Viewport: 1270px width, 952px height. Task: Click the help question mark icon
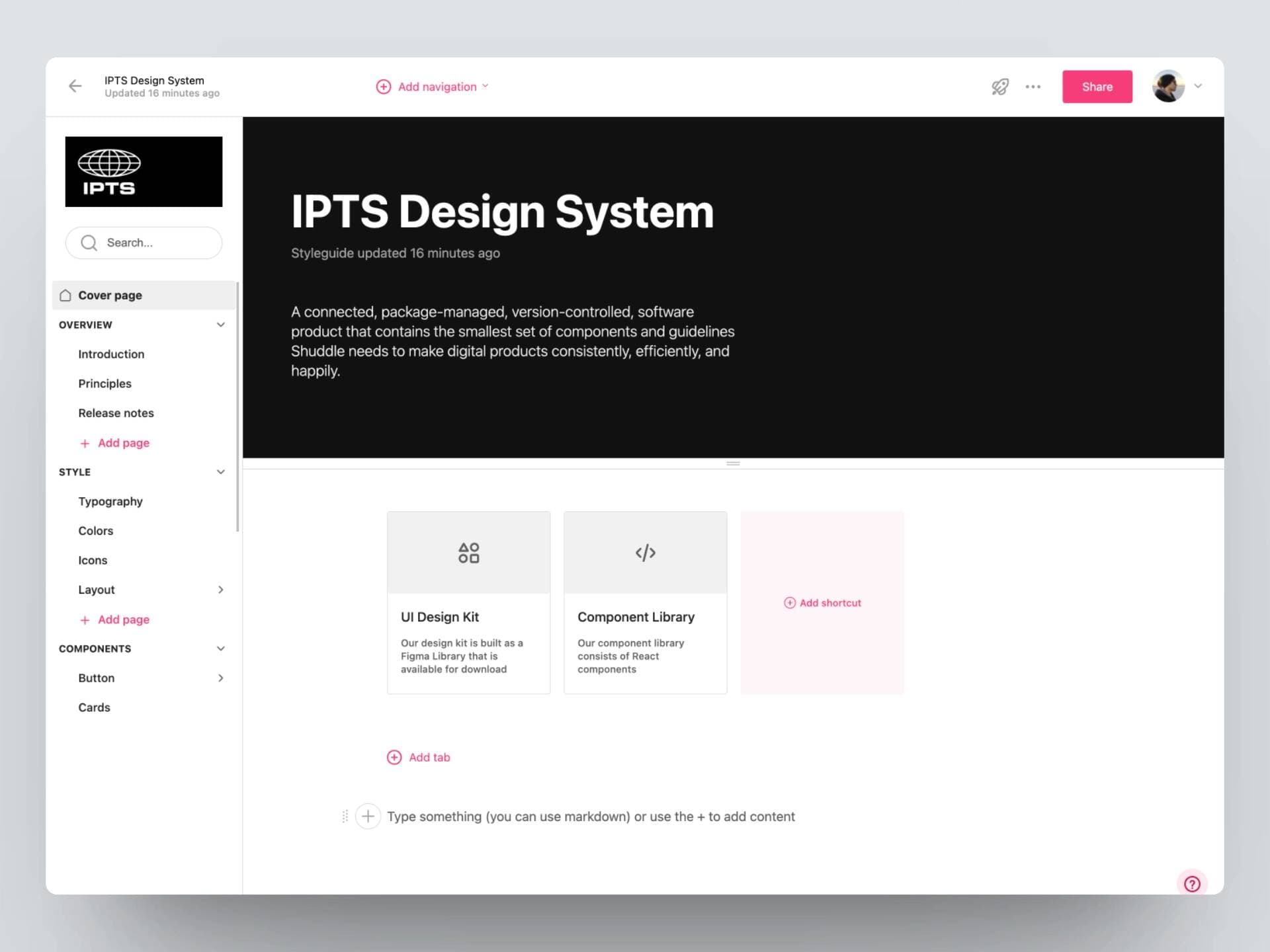[1192, 884]
